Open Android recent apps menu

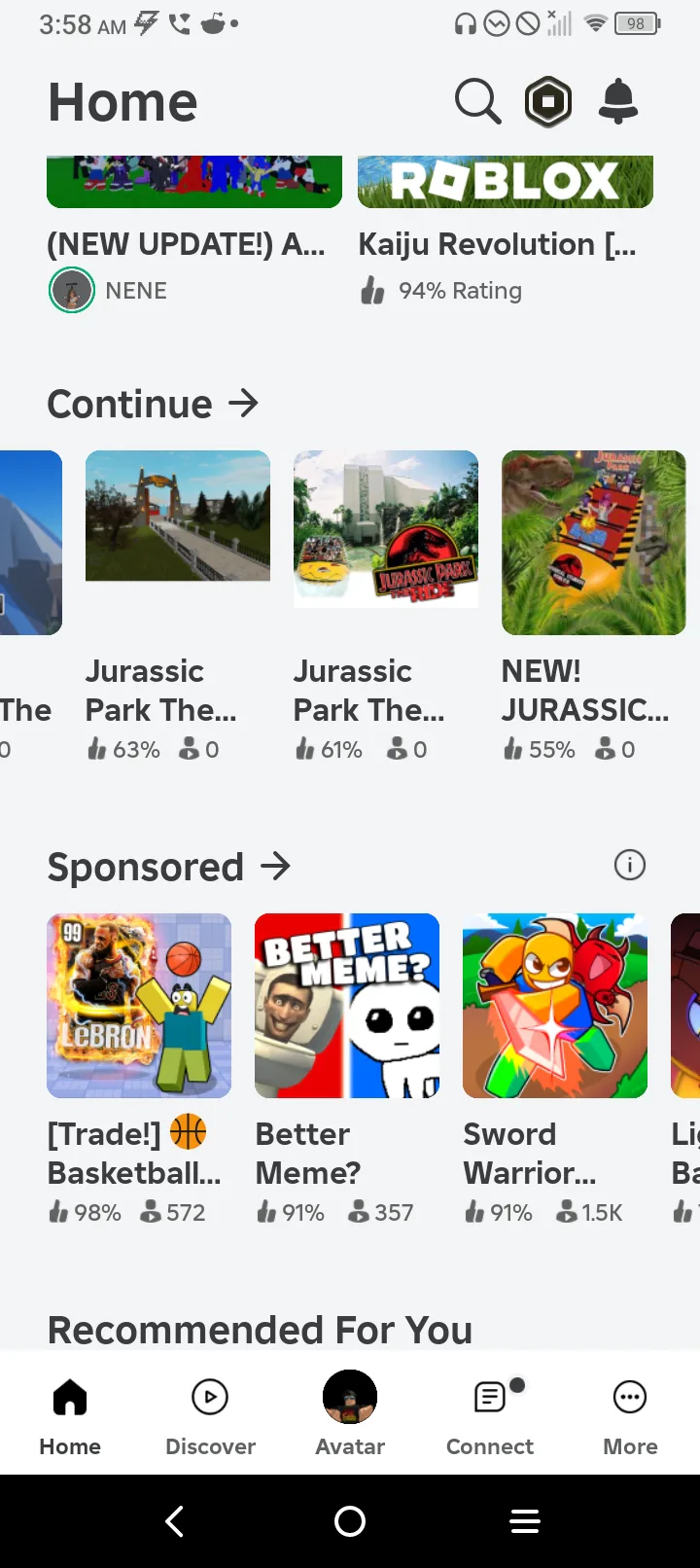click(x=525, y=1521)
